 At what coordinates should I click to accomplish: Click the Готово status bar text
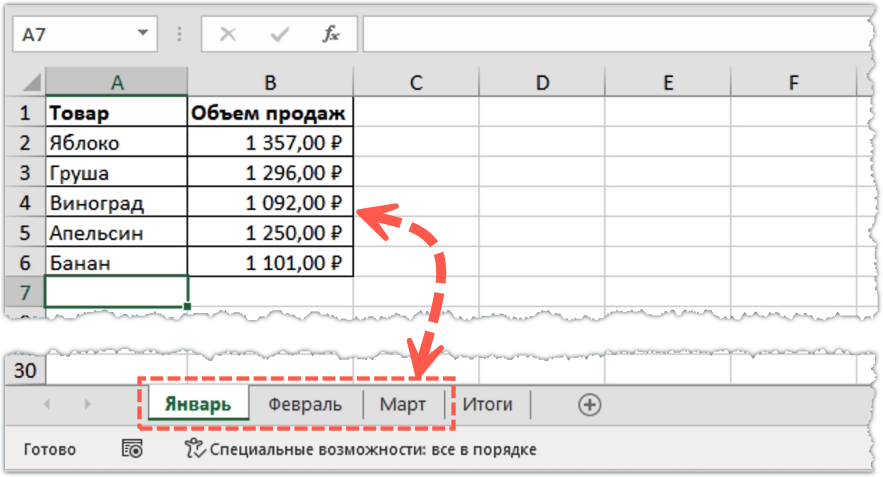point(50,449)
